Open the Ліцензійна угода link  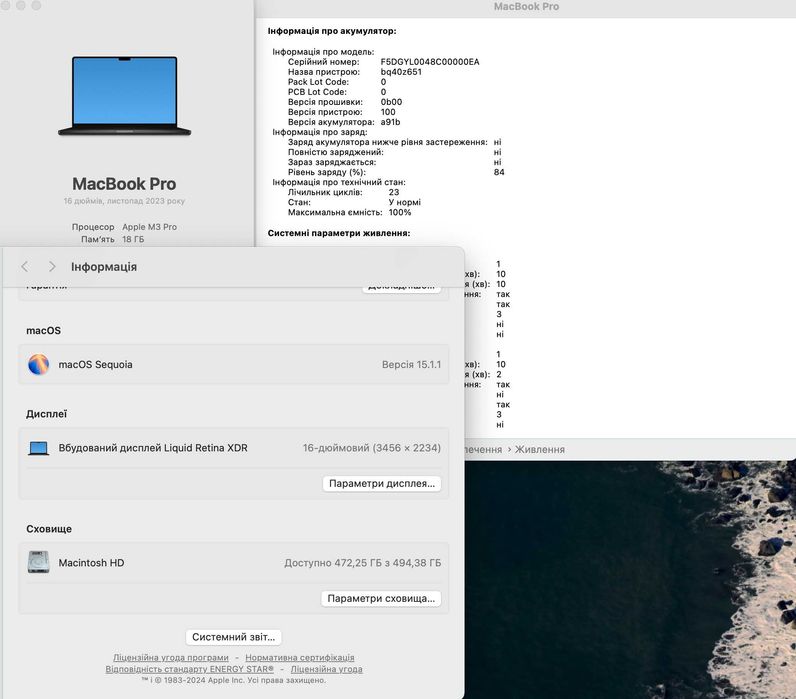click(326, 669)
